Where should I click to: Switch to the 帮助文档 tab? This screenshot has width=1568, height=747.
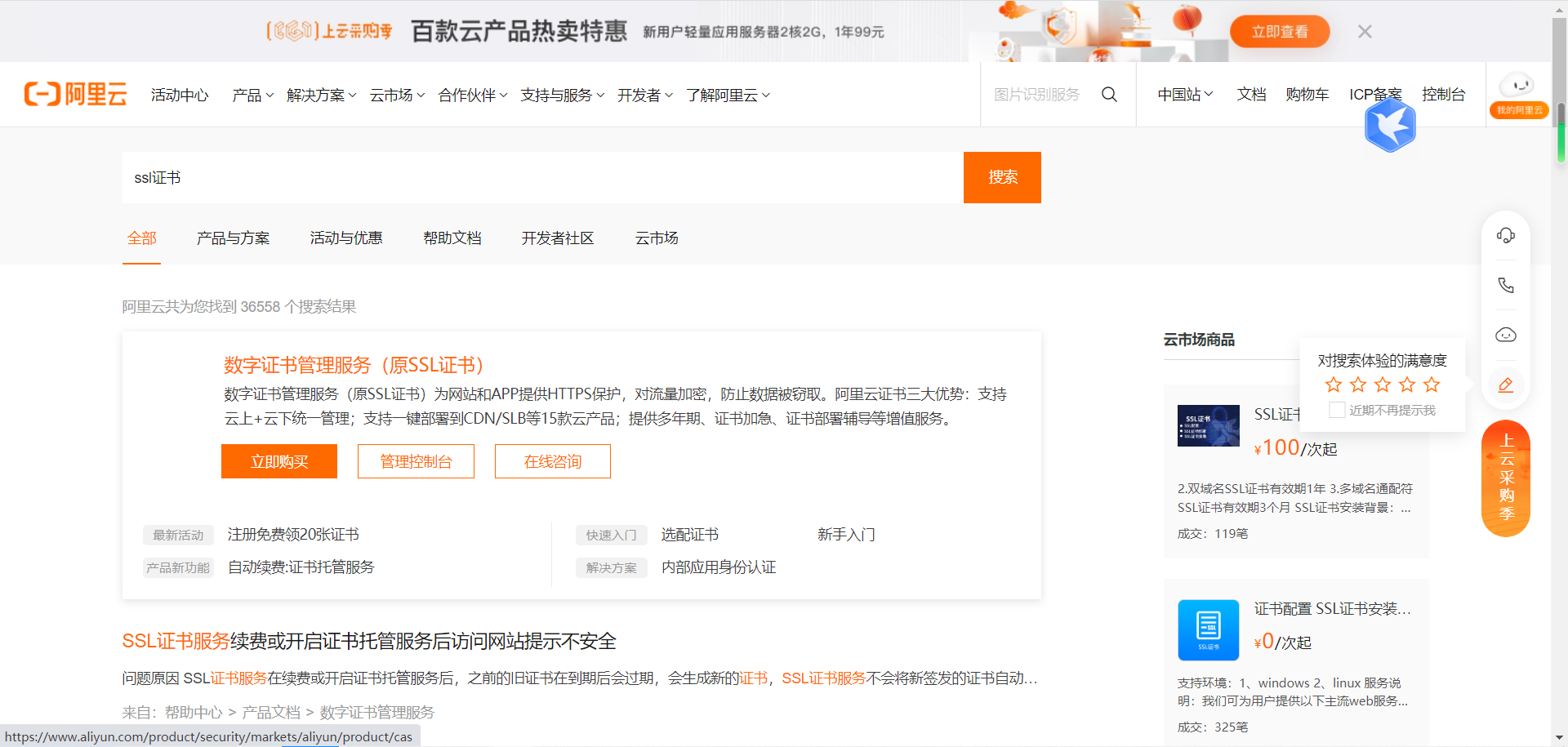452,238
